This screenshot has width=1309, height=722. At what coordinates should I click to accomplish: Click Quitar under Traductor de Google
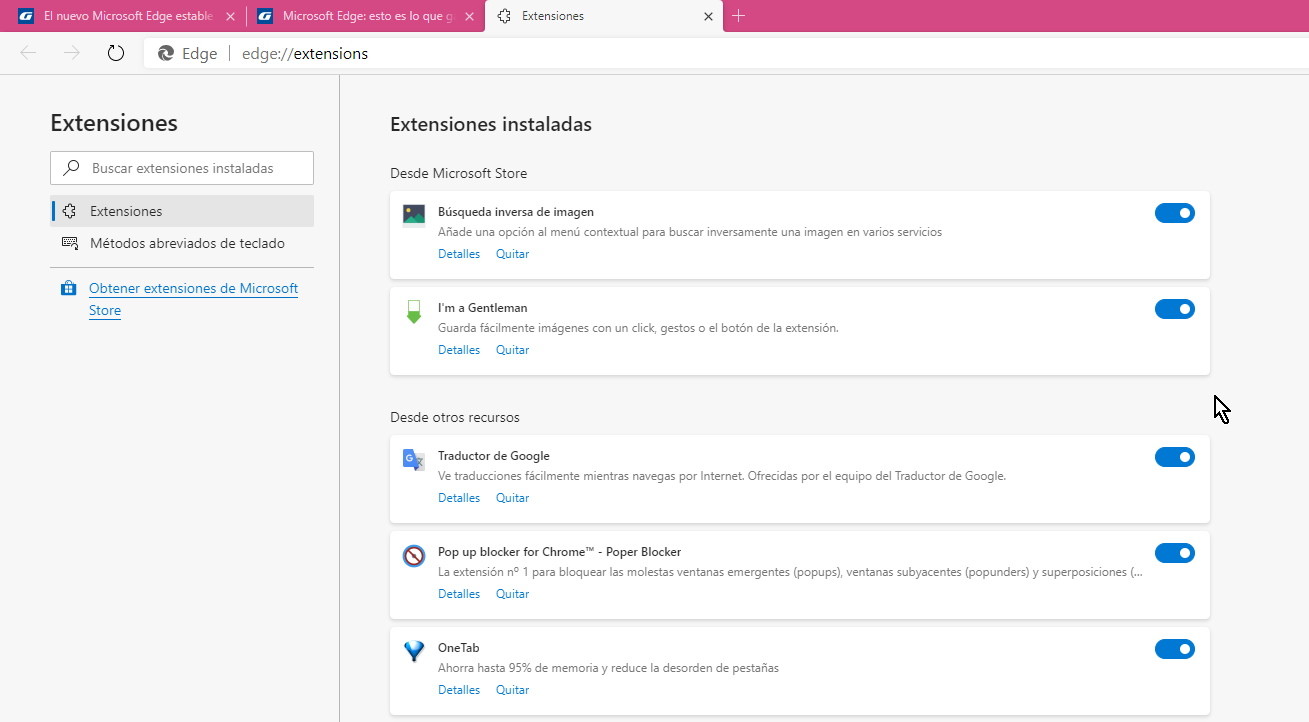coord(512,497)
